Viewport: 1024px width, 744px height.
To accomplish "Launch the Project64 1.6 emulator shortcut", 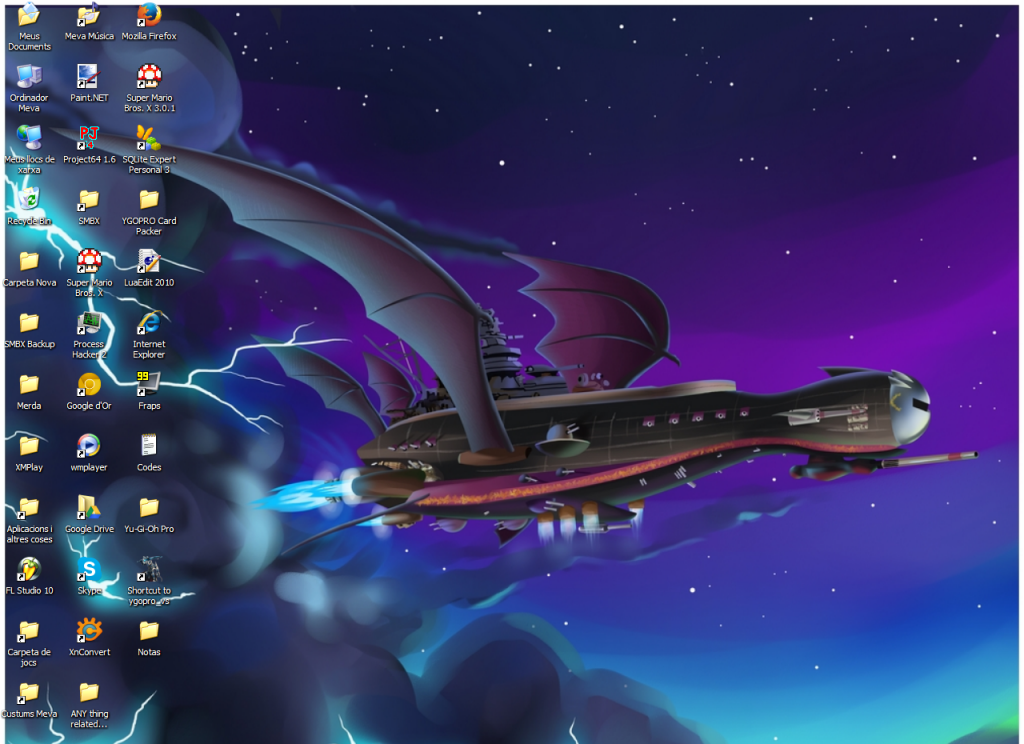I will pos(89,137).
